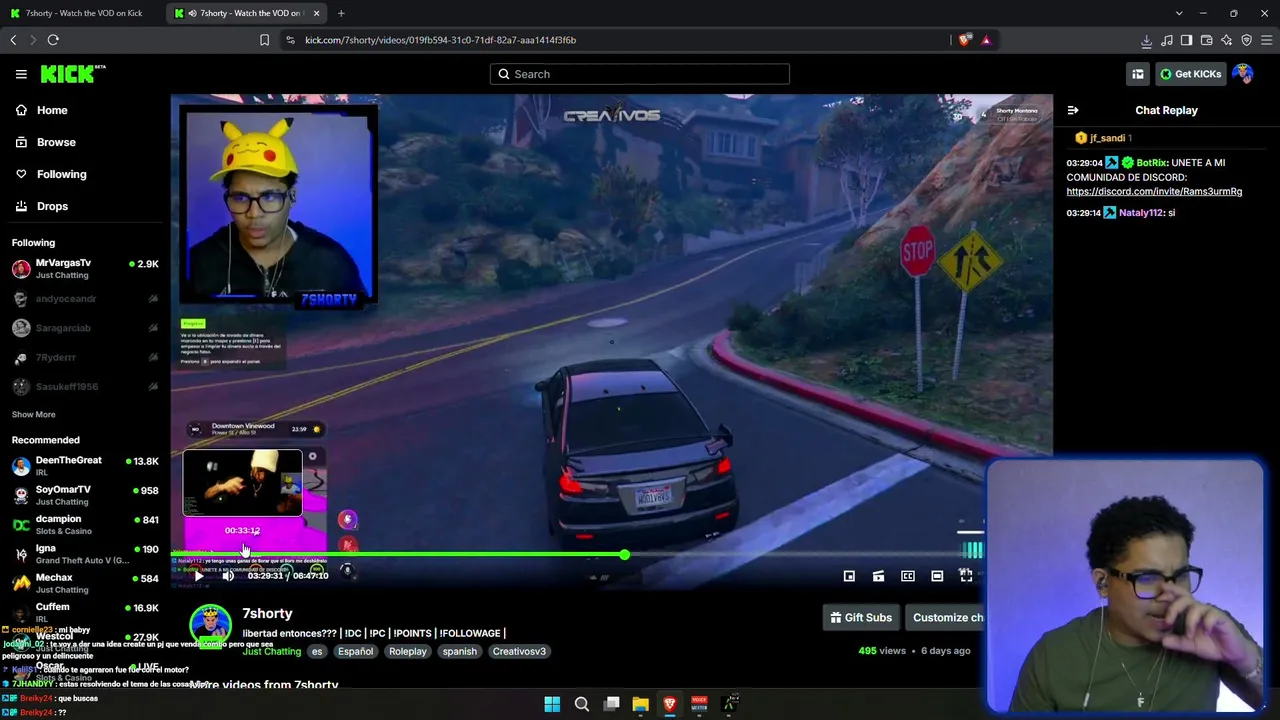Click the Gift Subs button
Image resolution: width=1280 pixels, height=720 pixels.
[861, 618]
